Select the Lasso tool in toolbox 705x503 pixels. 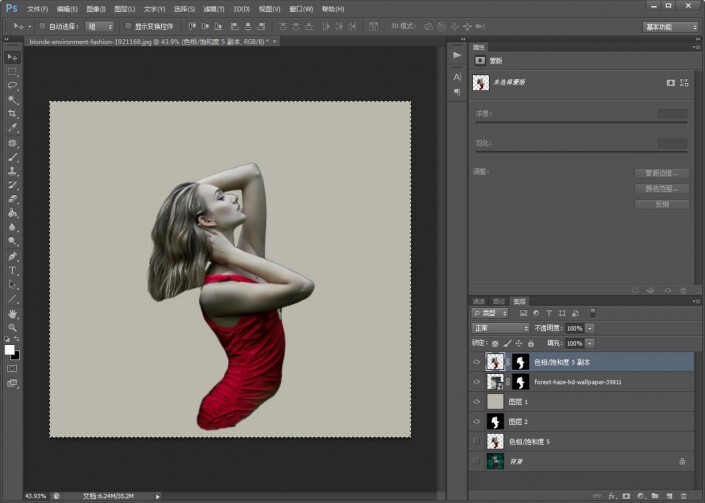click(x=13, y=86)
